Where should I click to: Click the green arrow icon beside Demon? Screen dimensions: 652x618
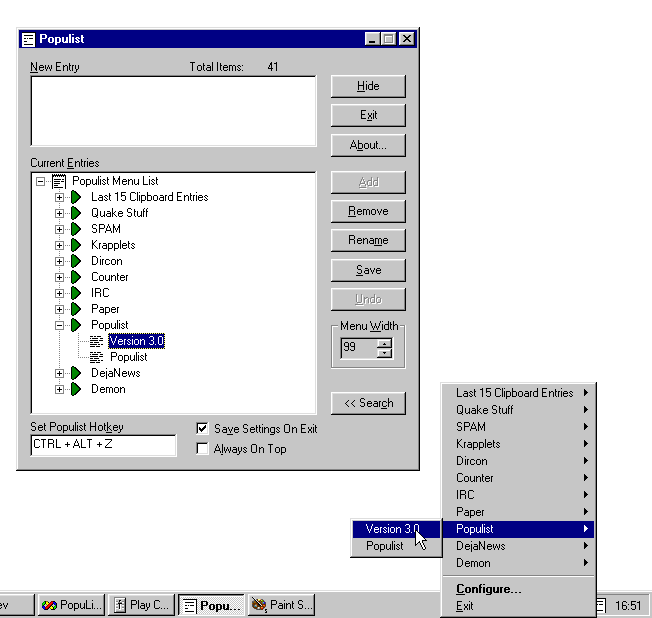(76, 389)
